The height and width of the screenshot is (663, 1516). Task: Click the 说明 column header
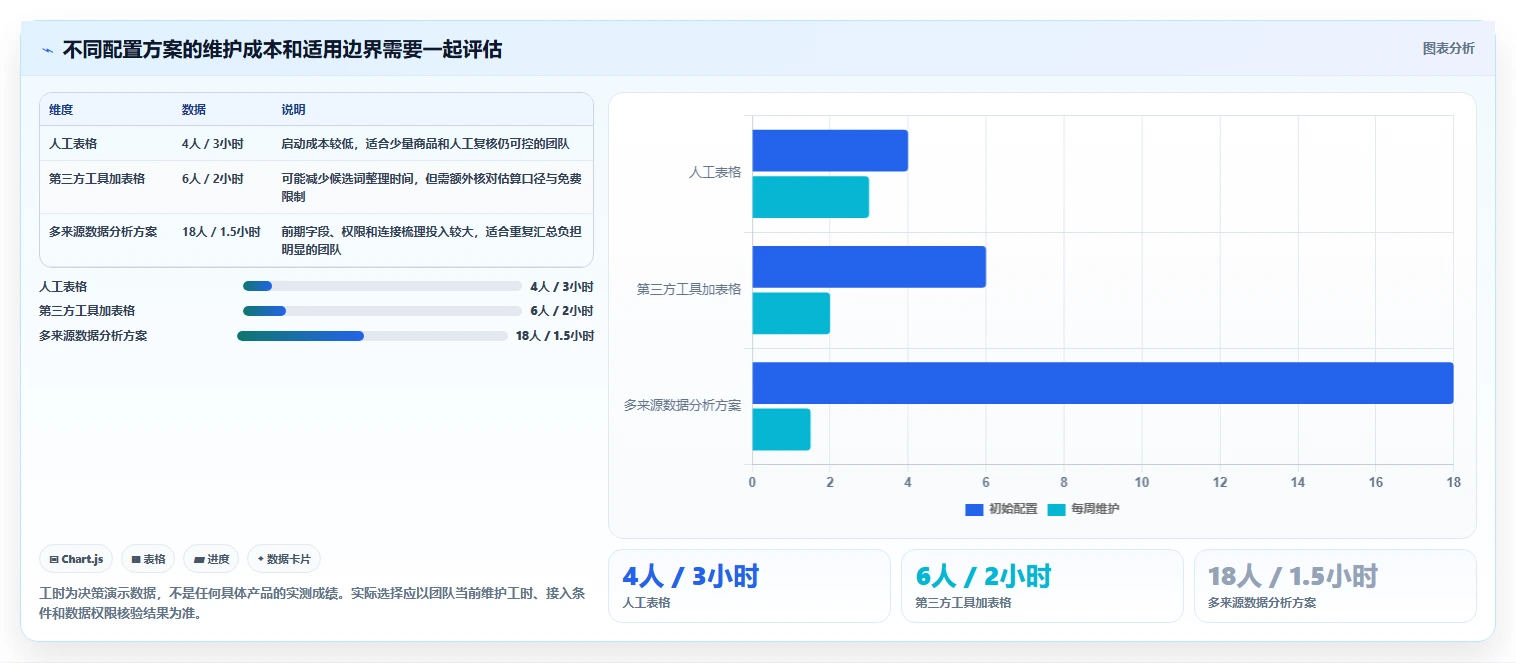(293, 110)
